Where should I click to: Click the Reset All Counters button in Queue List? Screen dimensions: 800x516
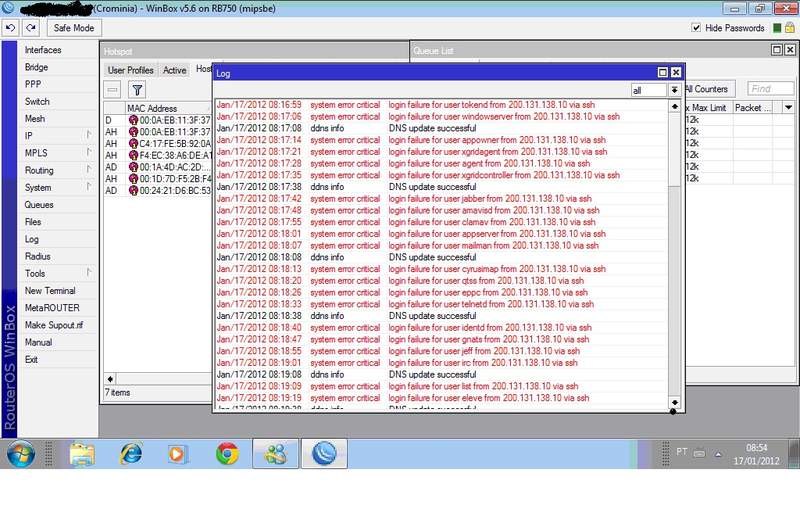[710, 89]
